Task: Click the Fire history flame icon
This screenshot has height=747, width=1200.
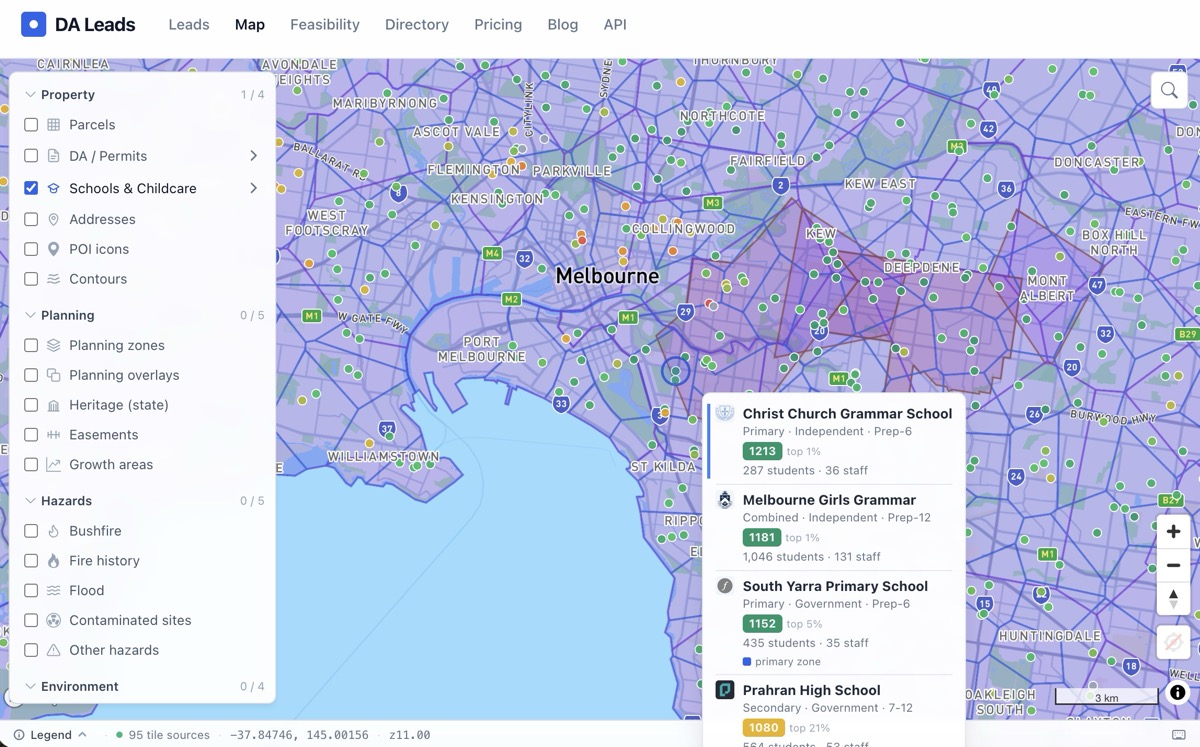Action: [x=54, y=561]
